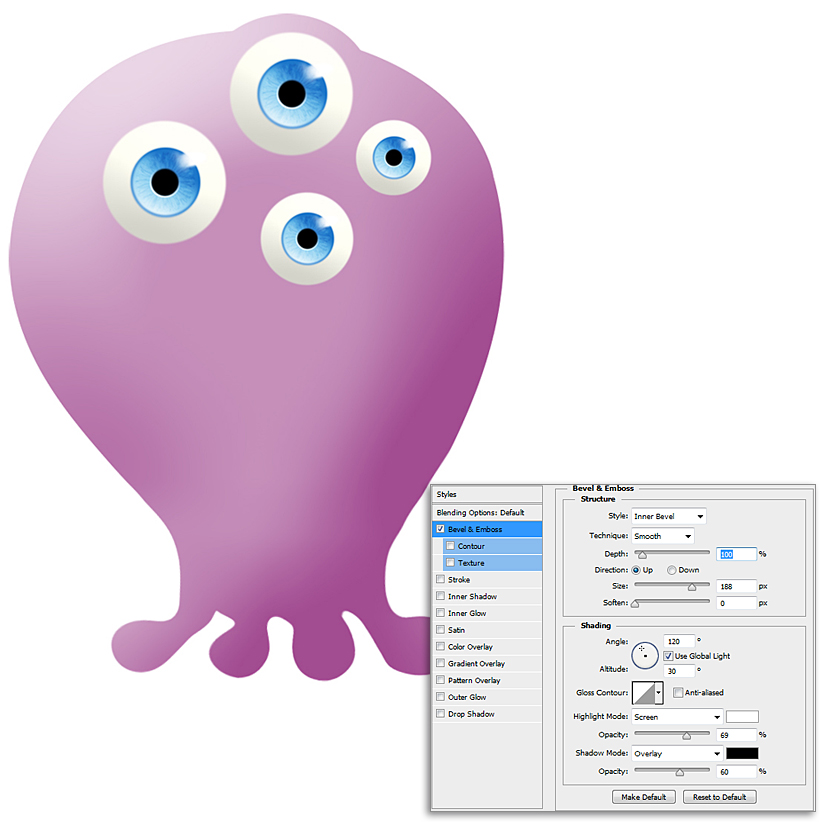Enable the Pattern Overlay checkbox

pyautogui.click(x=440, y=680)
